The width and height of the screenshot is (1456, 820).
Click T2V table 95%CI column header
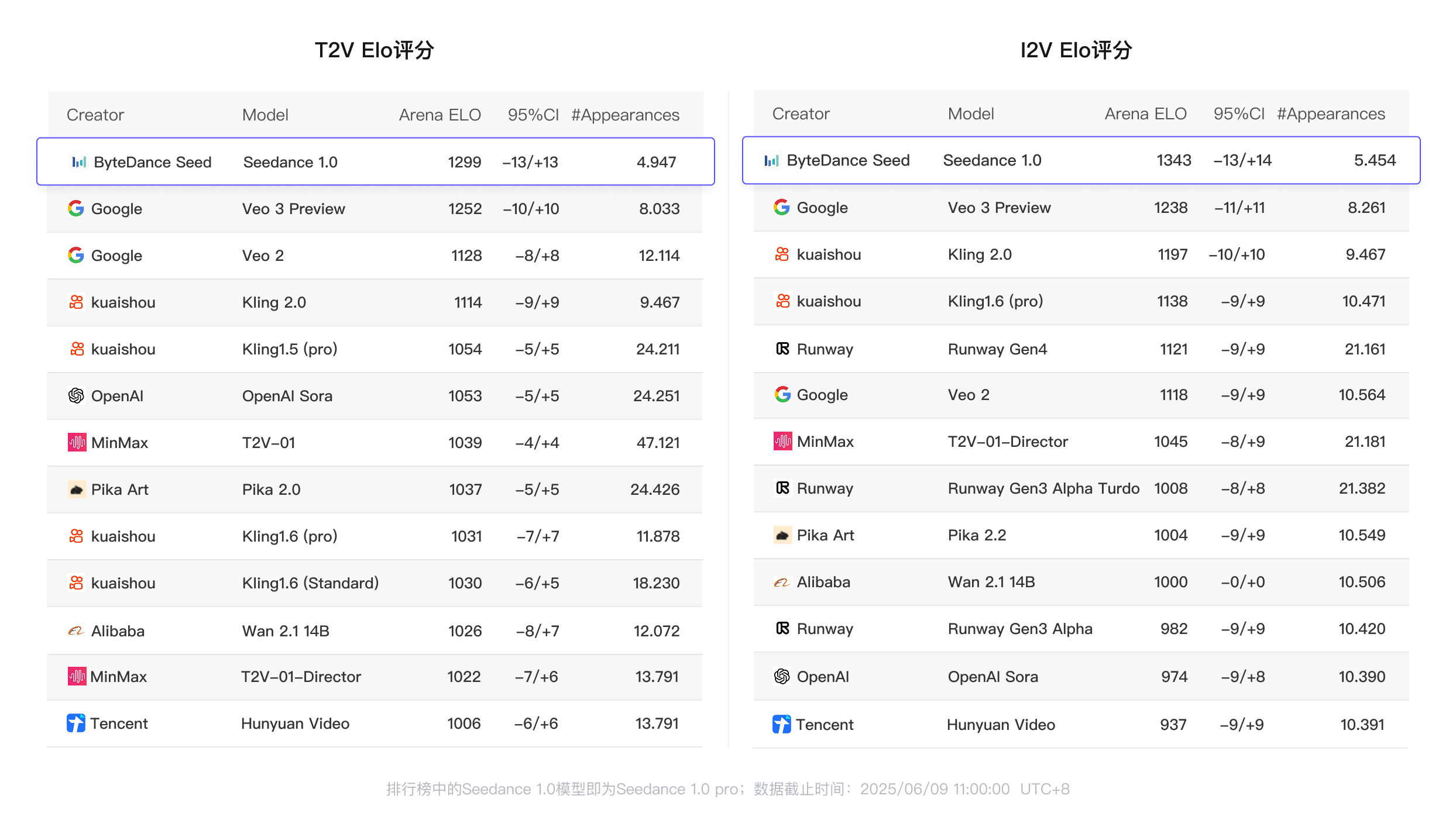(534, 115)
